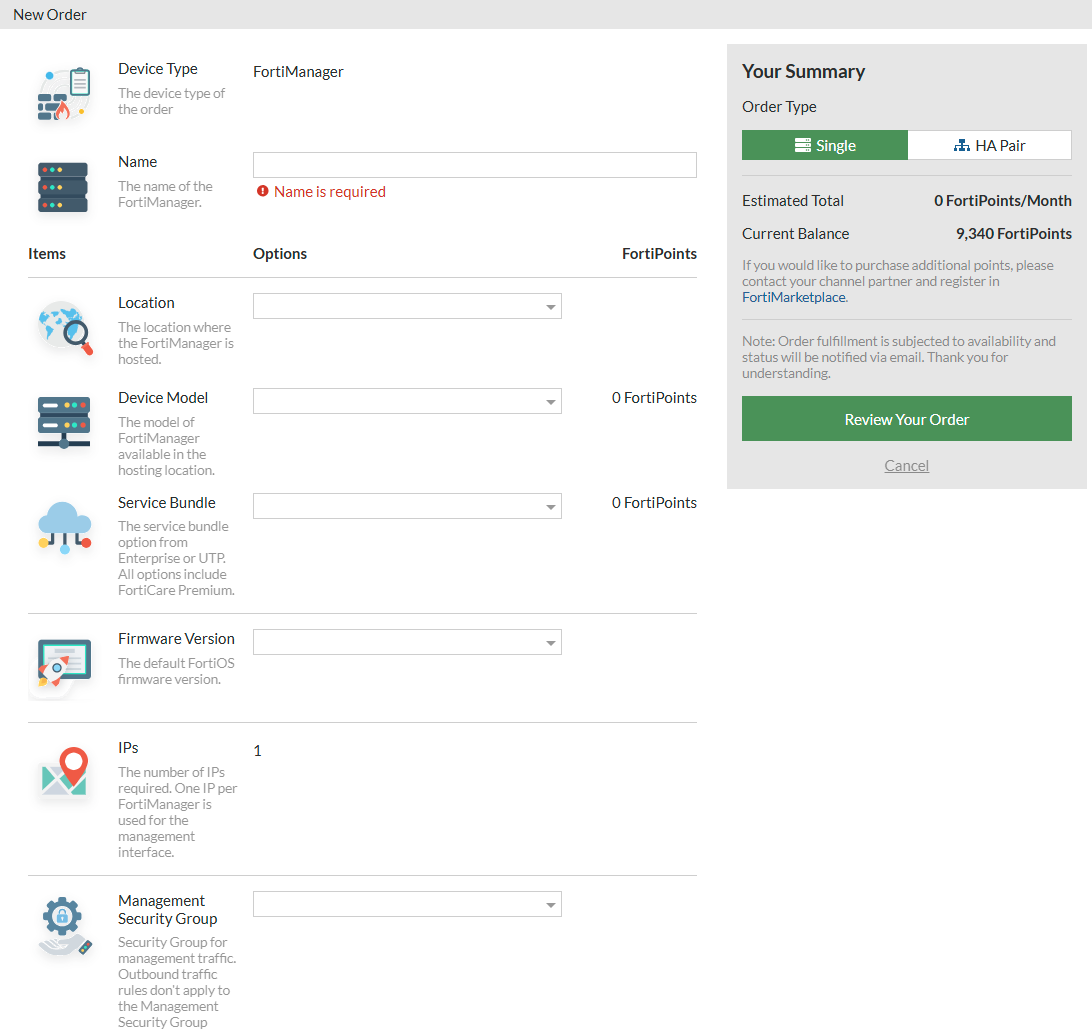Click the 'Items' column header

(x=47, y=253)
